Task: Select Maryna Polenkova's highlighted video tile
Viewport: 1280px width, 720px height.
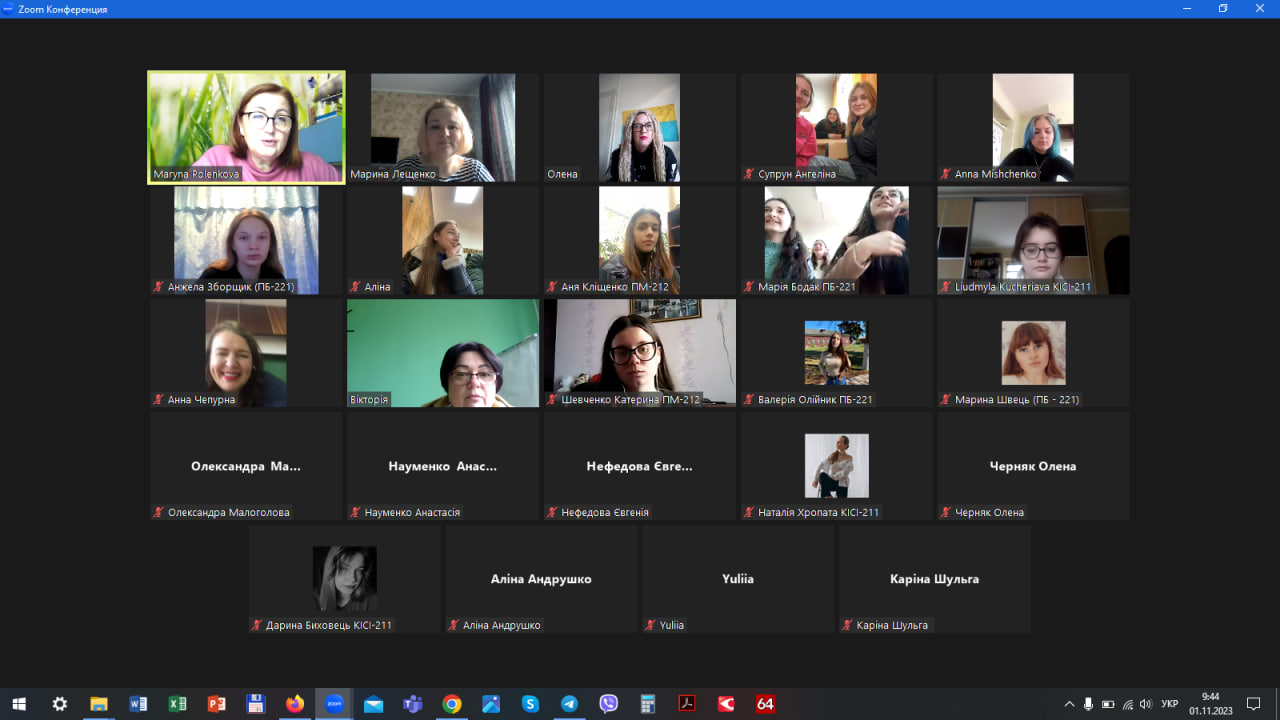Action: tap(246, 127)
